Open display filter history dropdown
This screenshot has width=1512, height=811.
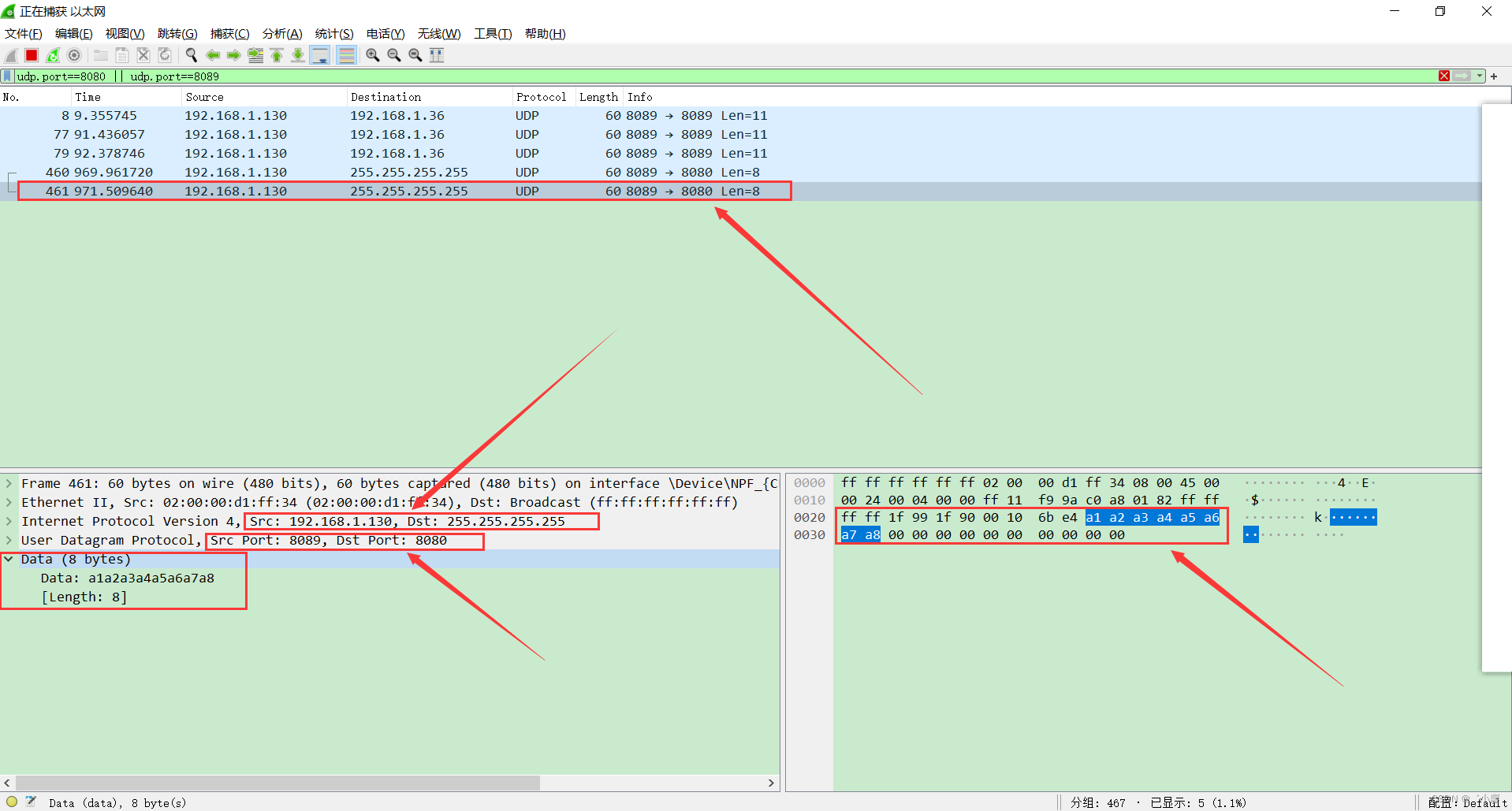tap(1480, 76)
